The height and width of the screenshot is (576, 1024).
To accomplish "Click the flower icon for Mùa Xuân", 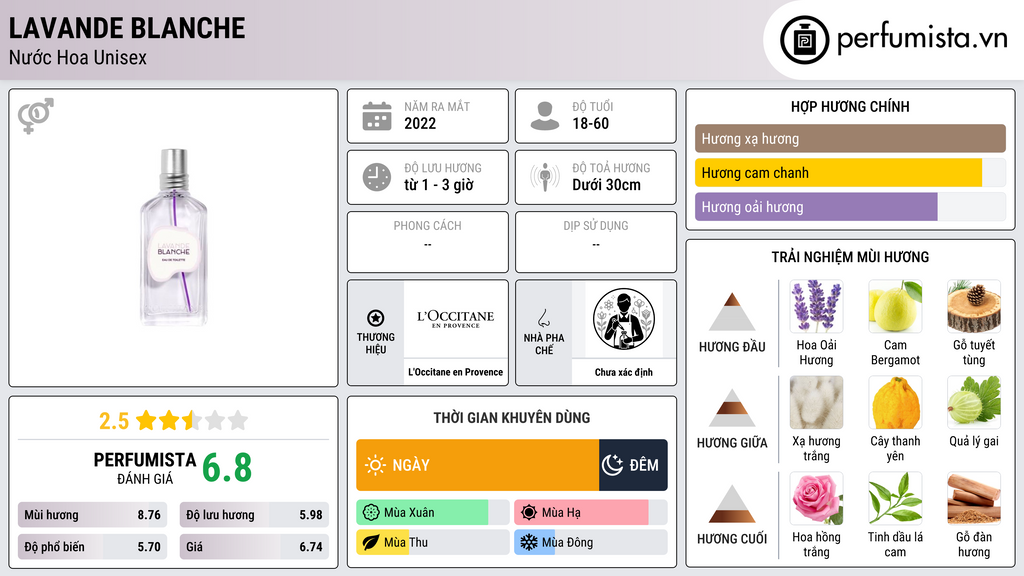I will tap(370, 512).
